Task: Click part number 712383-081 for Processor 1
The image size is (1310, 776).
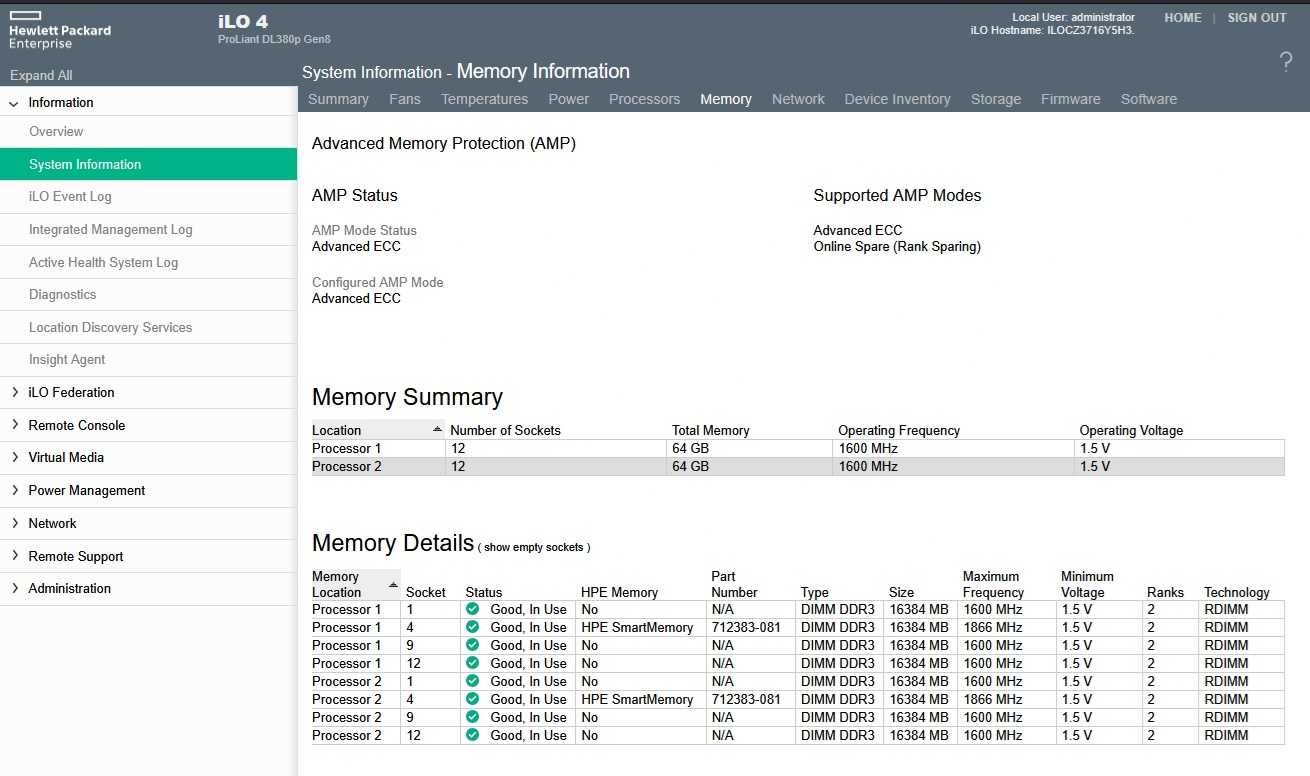Action: [746, 627]
